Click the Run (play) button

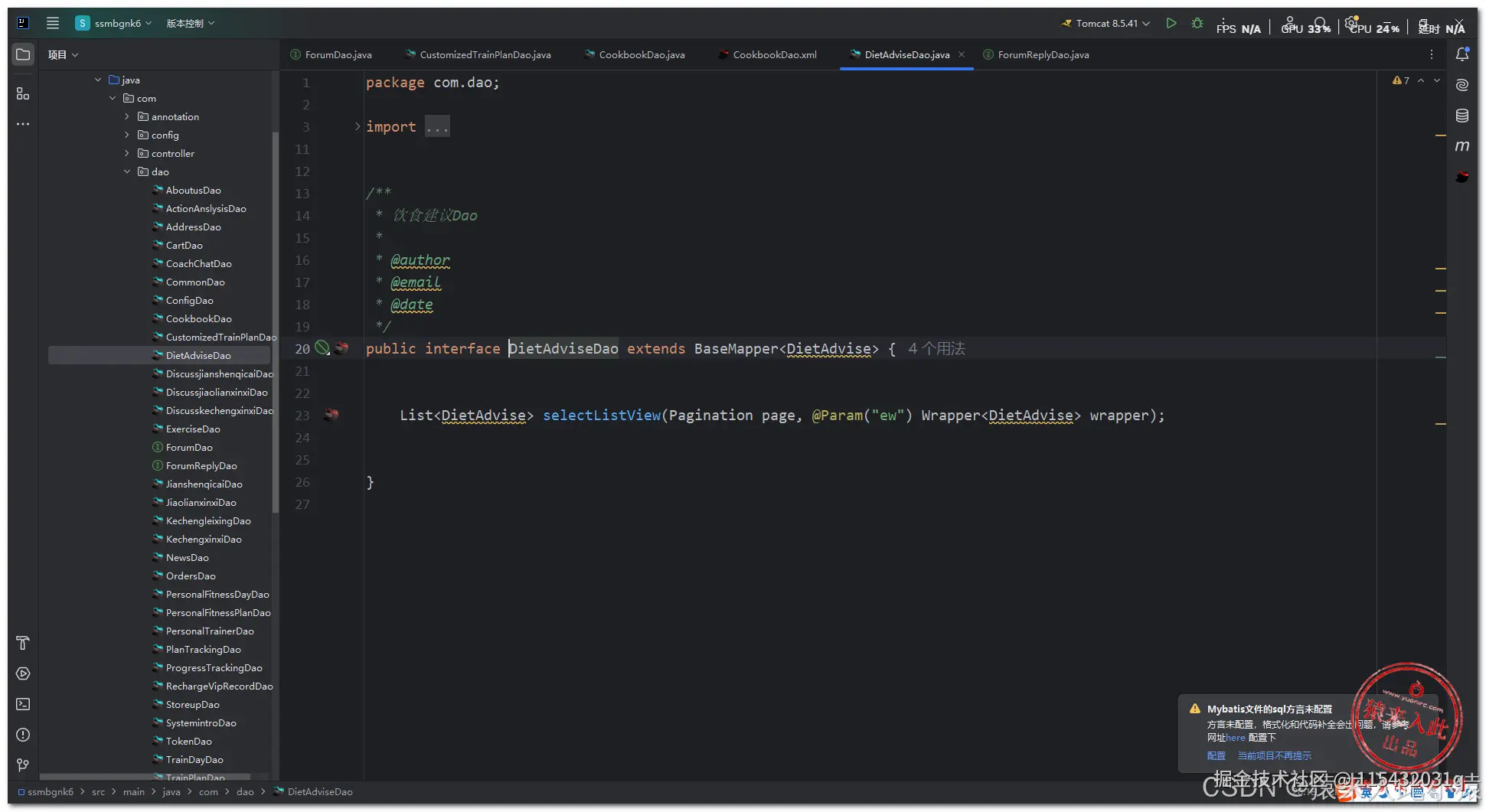point(1171,23)
